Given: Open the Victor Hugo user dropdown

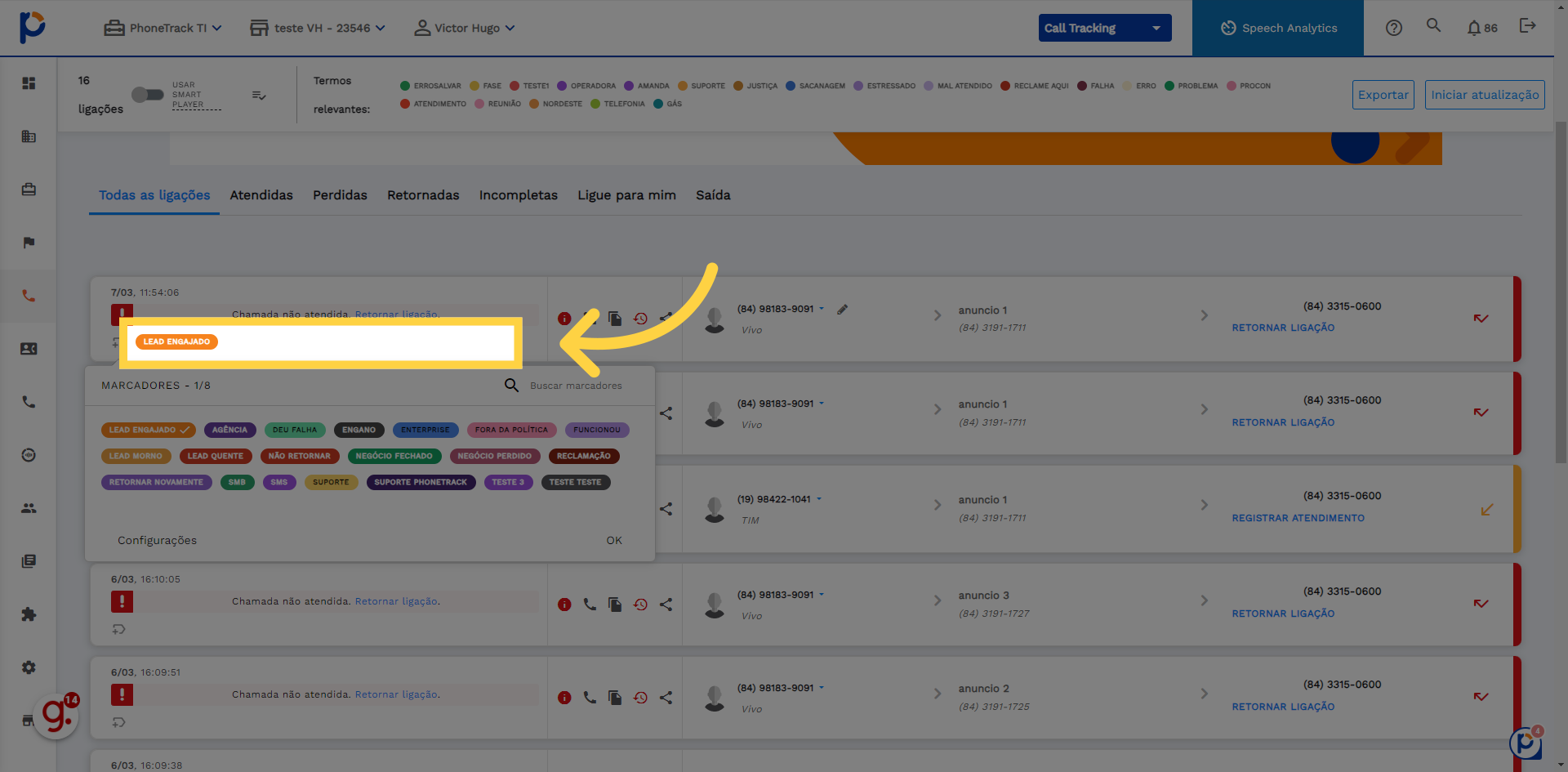Looking at the screenshot, I should [x=465, y=28].
